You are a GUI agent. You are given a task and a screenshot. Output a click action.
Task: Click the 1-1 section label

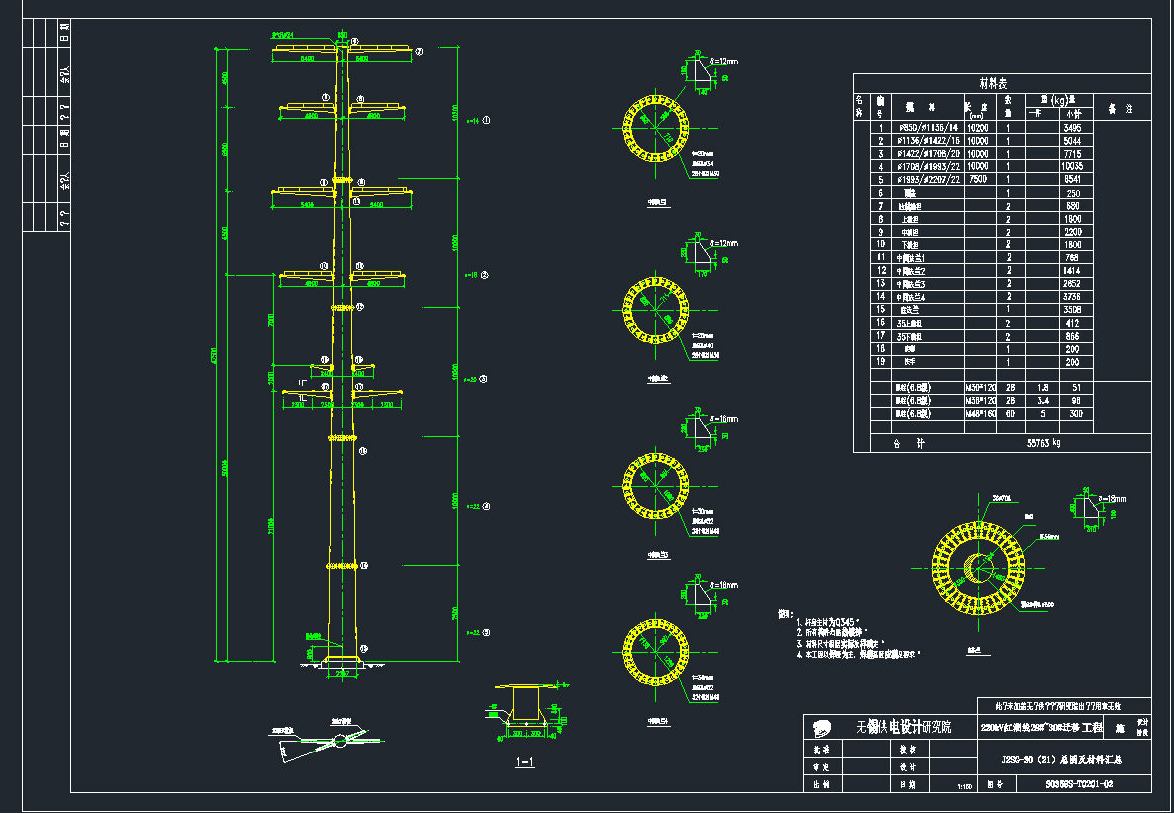coord(524,763)
